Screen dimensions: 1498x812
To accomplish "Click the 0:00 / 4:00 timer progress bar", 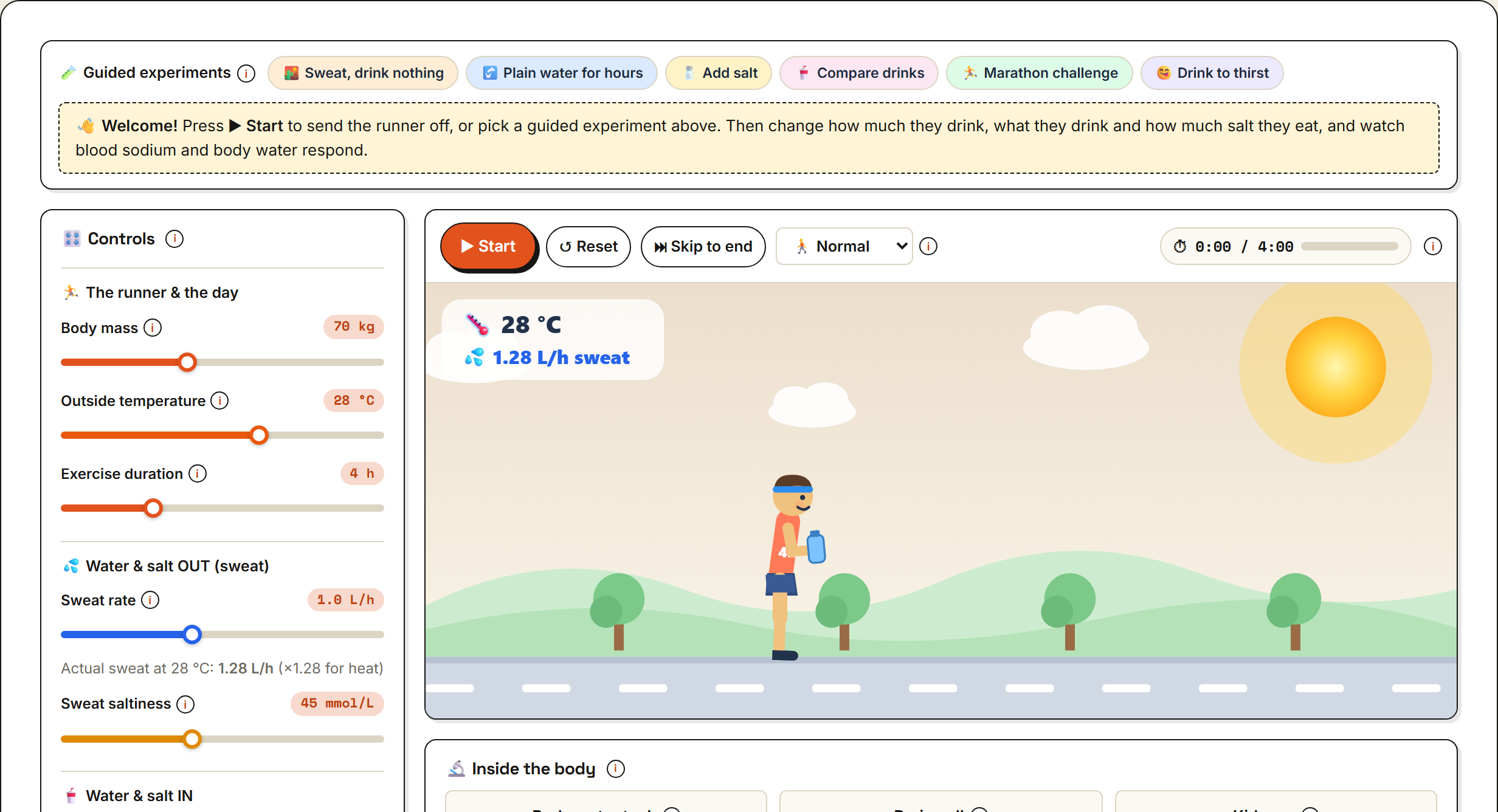I will (1349, 246).
